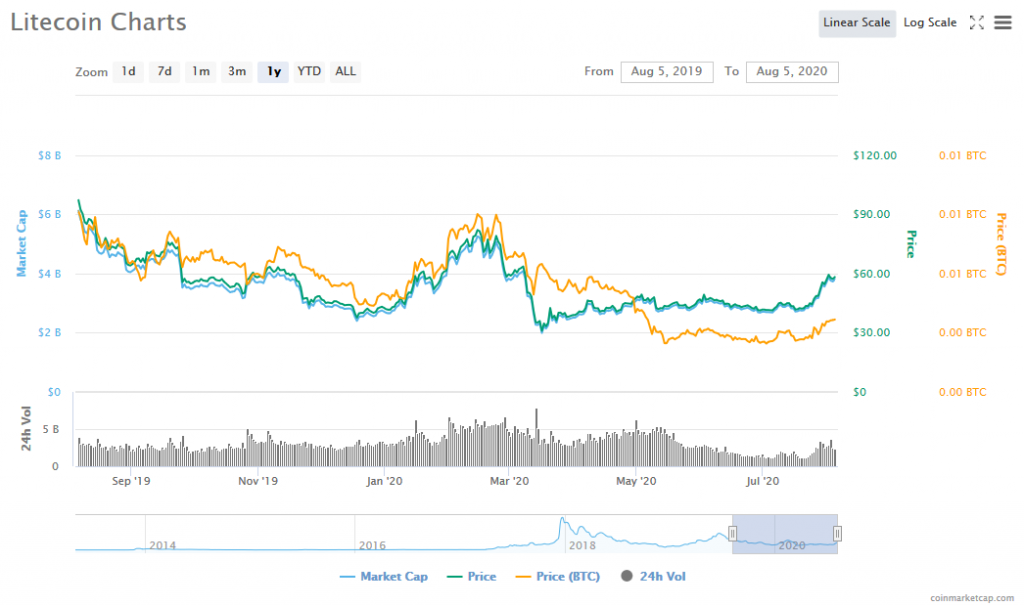The image size is (1024, 606).
Task: Set zoom to 3m
Action: [x=237, y=71]
